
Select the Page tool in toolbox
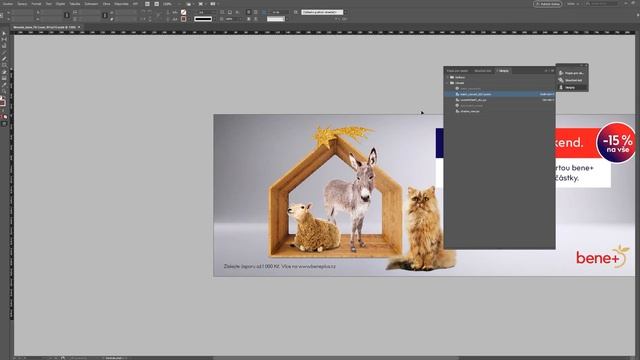click(x=4, y=45)
